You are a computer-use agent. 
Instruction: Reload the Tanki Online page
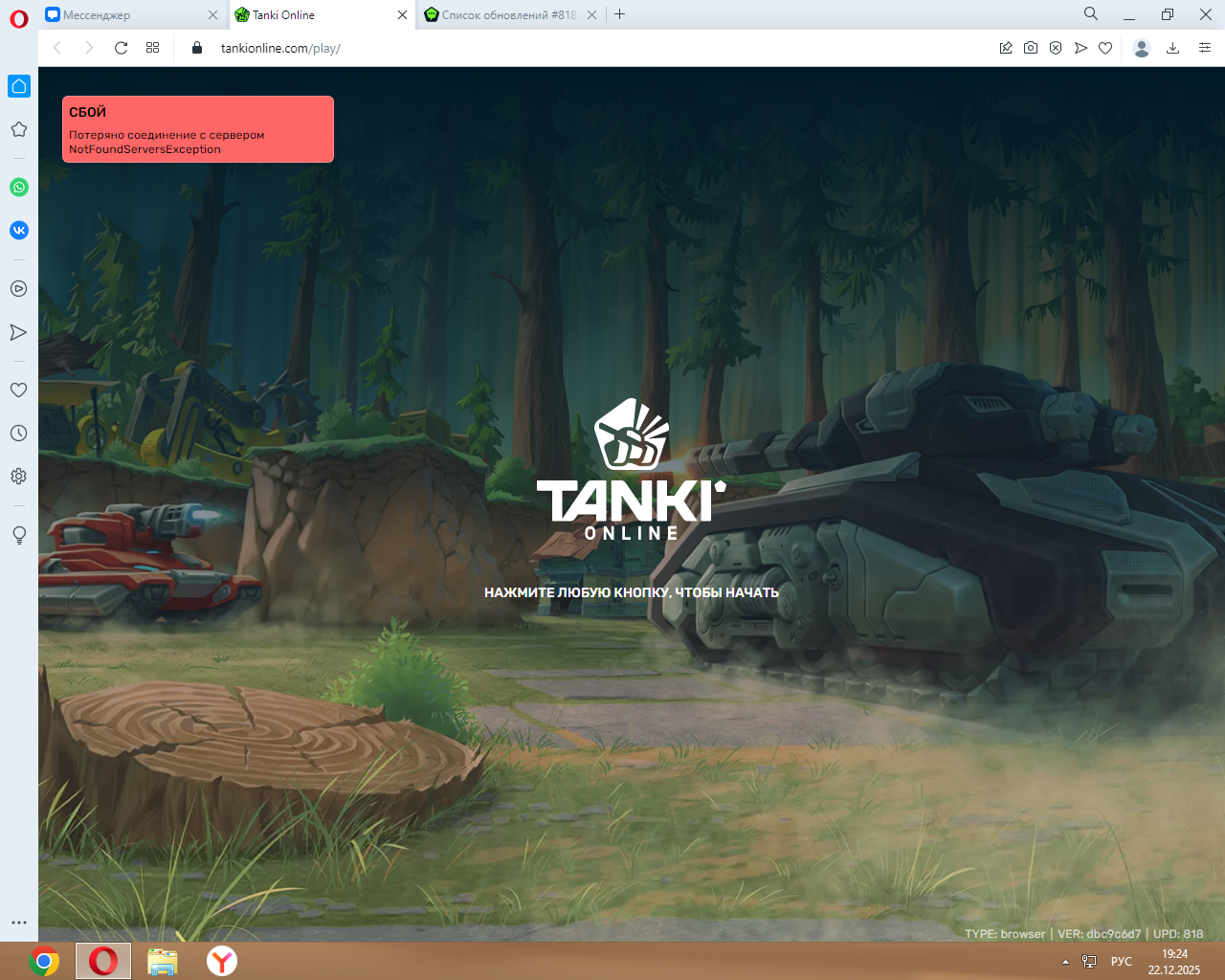coord(121,48)
